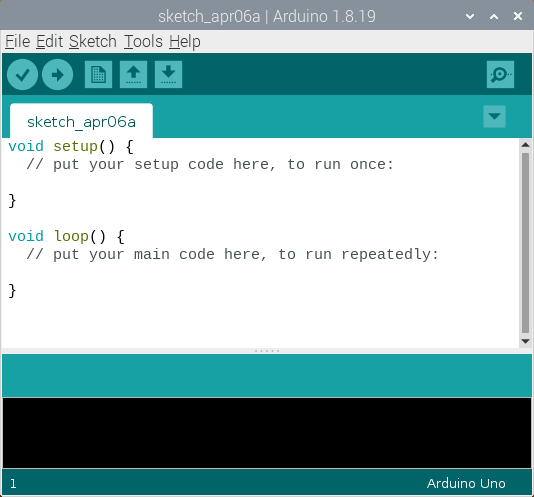Screen dimensions: 534x497
Task: Click the editor scrollbar down arrow
Action: pyautogui.click(x=525, y=341)
